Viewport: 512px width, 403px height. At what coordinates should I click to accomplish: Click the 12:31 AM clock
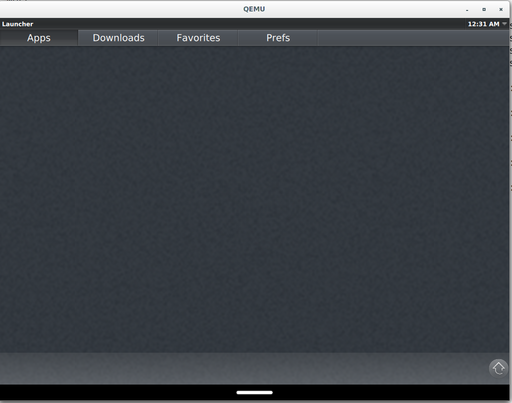click(x=483, y=24)
